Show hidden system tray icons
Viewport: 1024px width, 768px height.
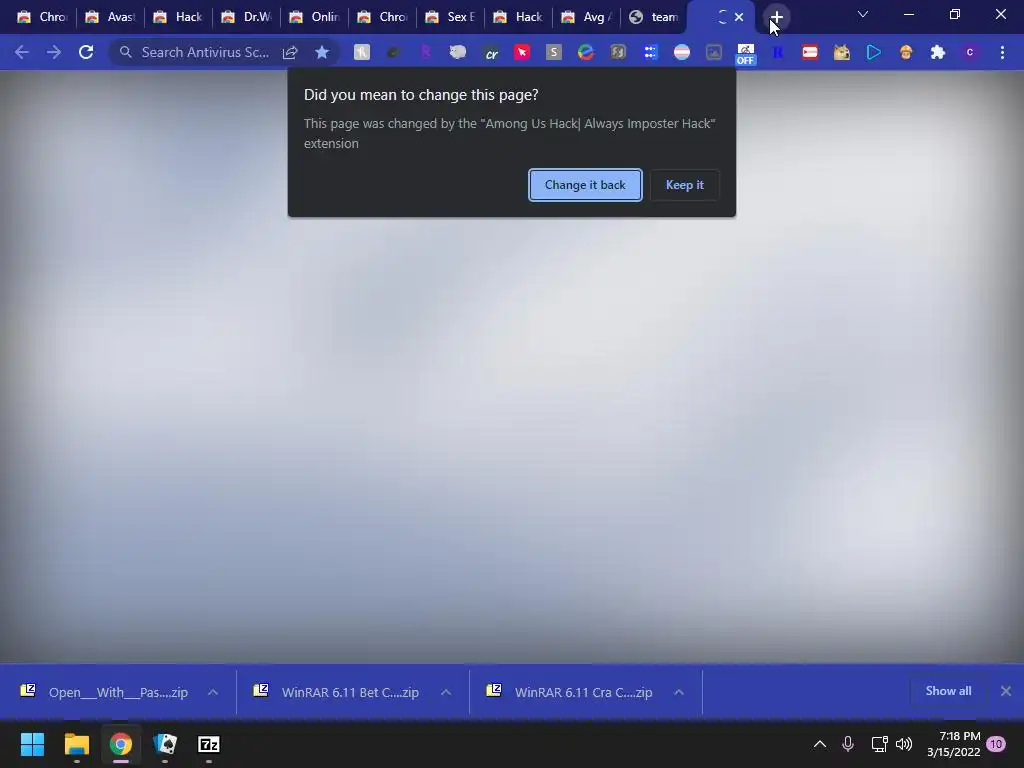(x=820, y=744)
